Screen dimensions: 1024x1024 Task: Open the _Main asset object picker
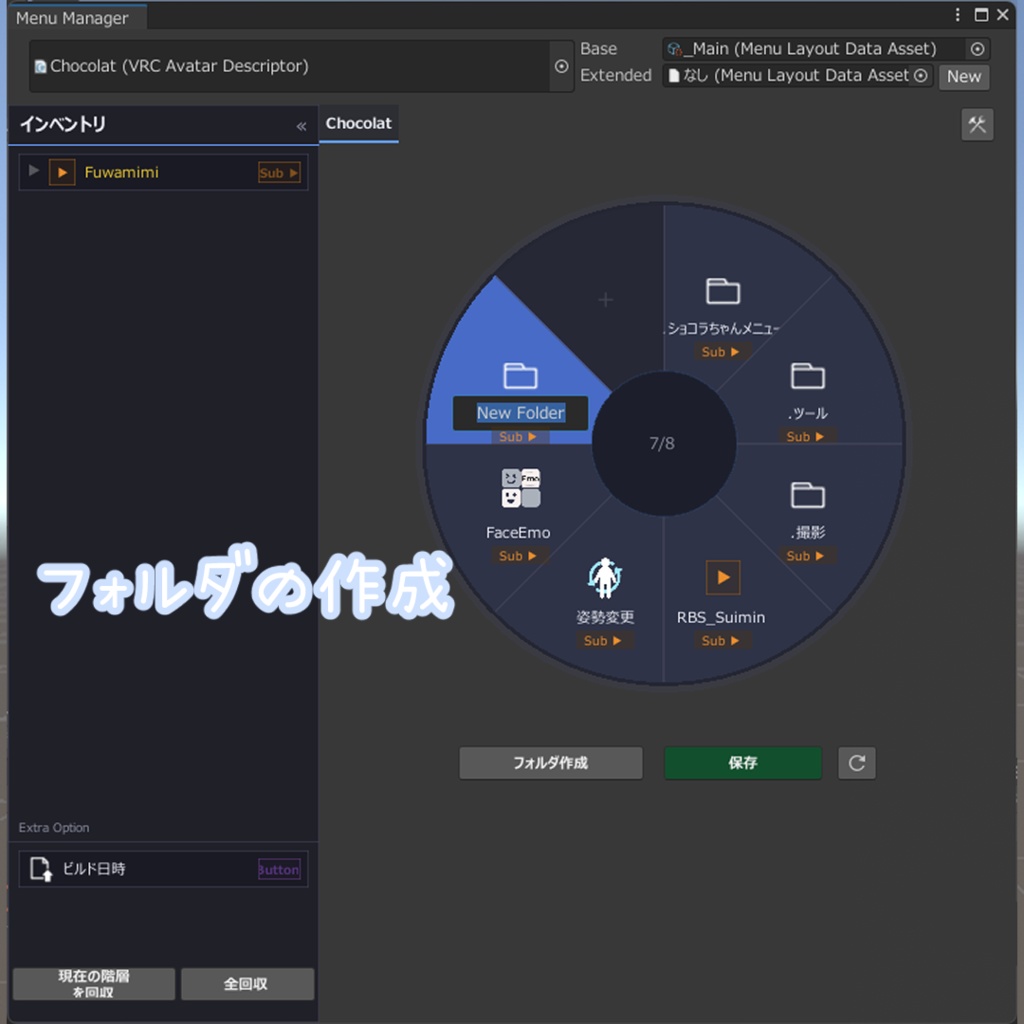[977, 48]
